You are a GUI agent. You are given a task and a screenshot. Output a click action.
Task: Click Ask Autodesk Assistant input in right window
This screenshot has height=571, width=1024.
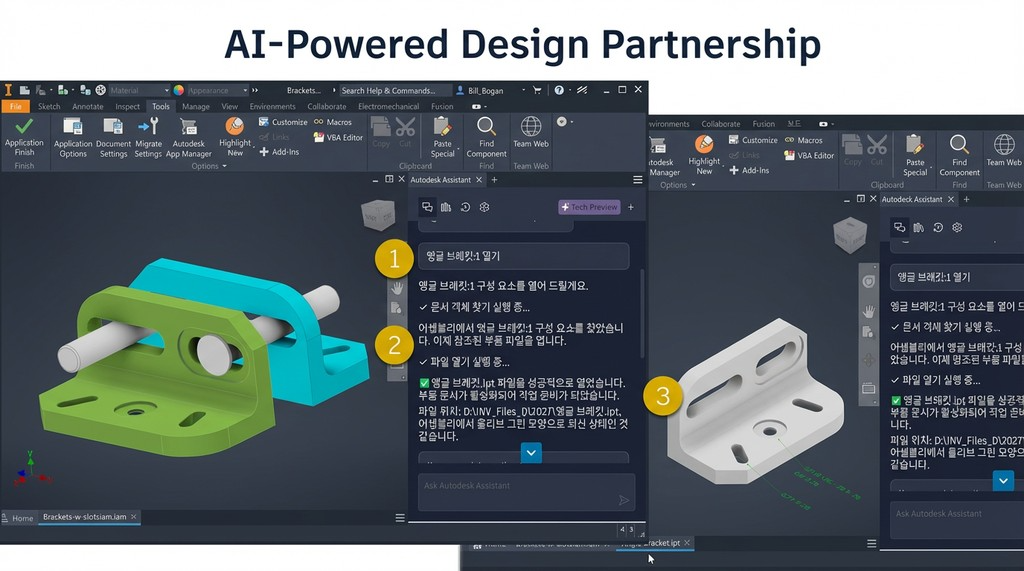point(957,520)
